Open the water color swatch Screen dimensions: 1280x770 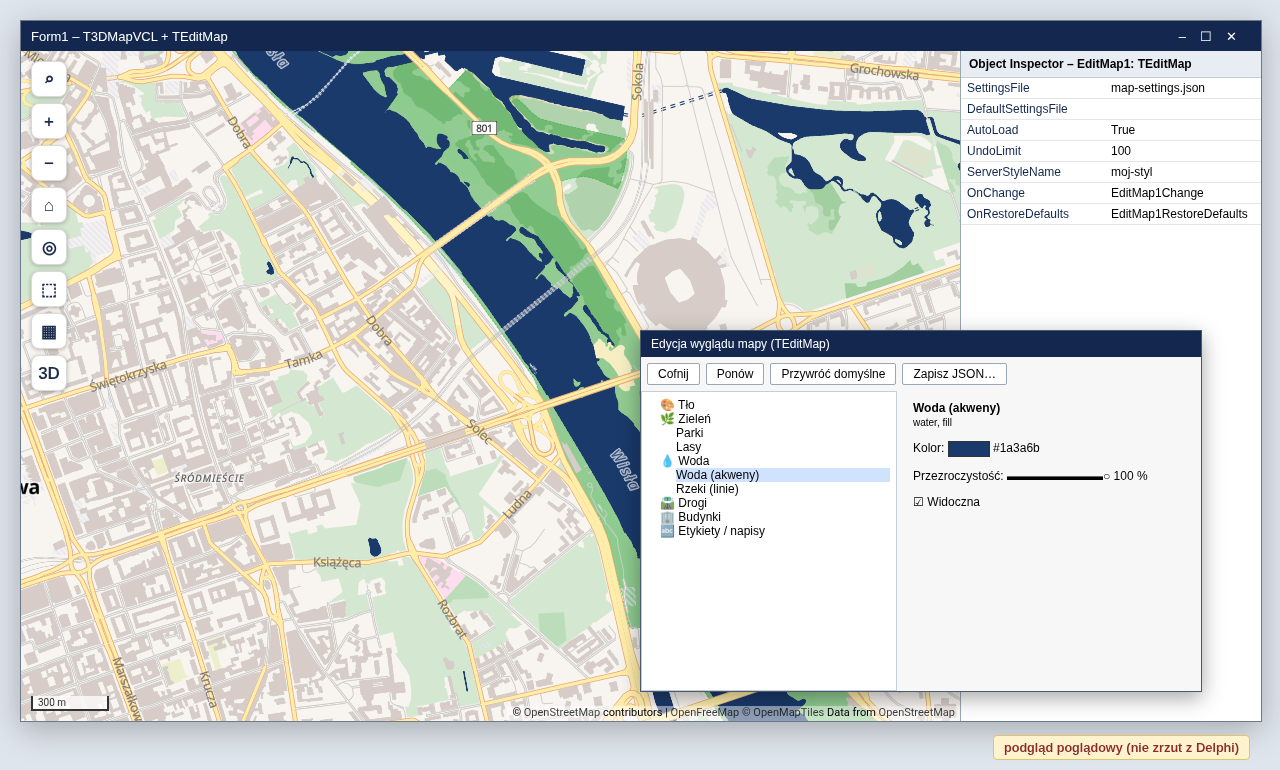click(x=969, y=449)
